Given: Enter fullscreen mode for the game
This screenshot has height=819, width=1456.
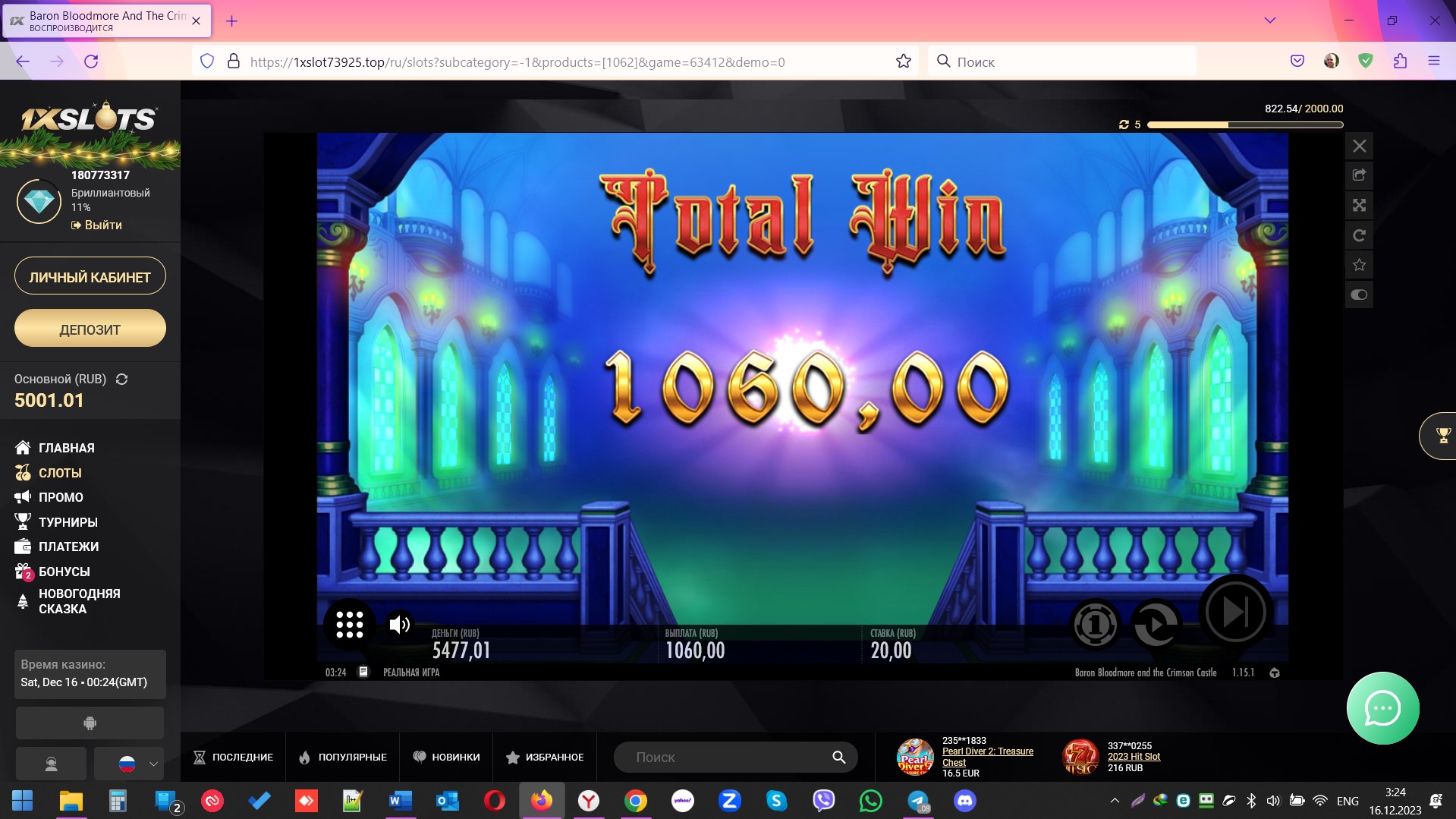Looking at the screenshot, I should 1359,205.
